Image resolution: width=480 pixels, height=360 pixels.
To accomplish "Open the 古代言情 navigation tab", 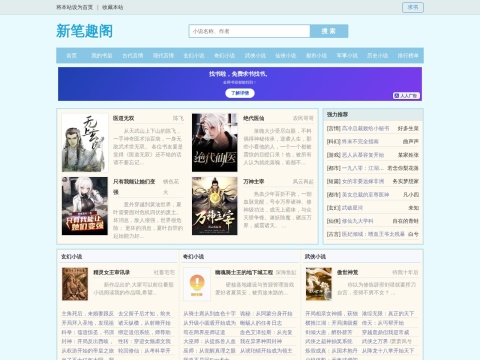I will click(x=132, y=56).
